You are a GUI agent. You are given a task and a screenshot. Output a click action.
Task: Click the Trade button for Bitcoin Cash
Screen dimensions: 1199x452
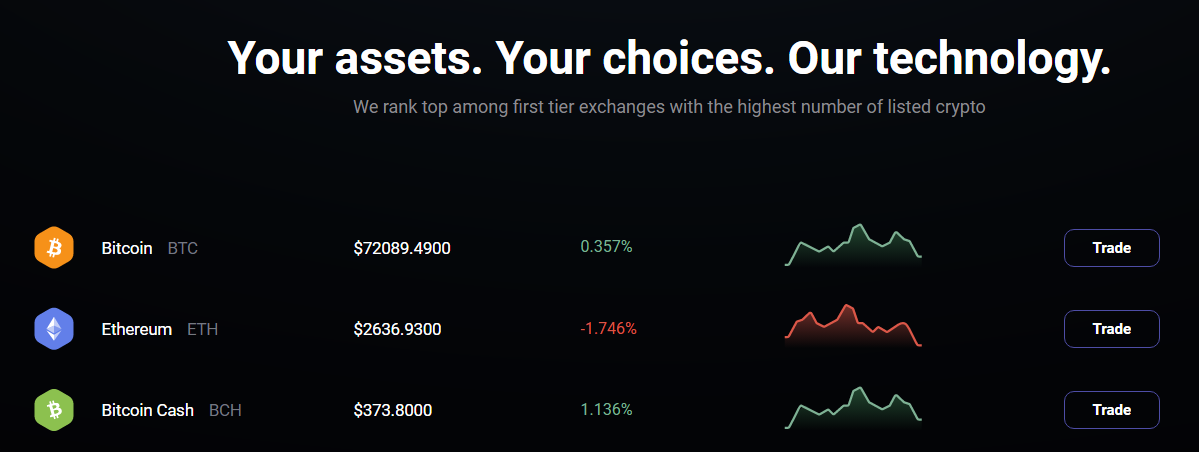point(1112,410)
